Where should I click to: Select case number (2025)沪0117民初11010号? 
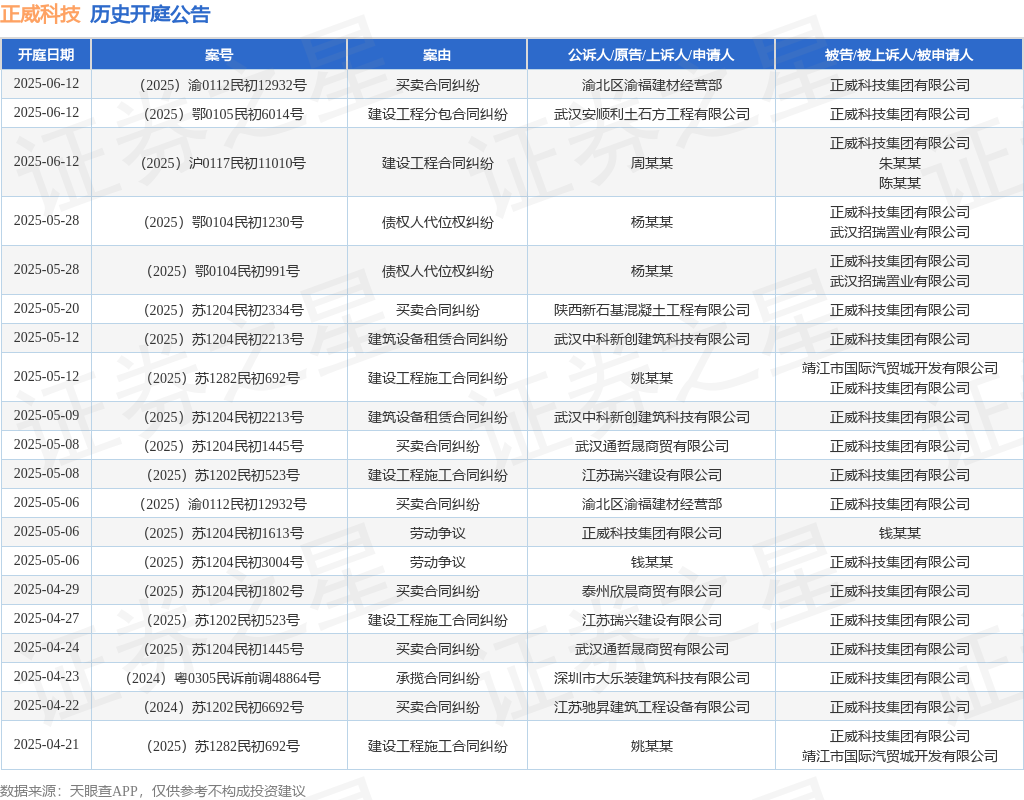223,163
